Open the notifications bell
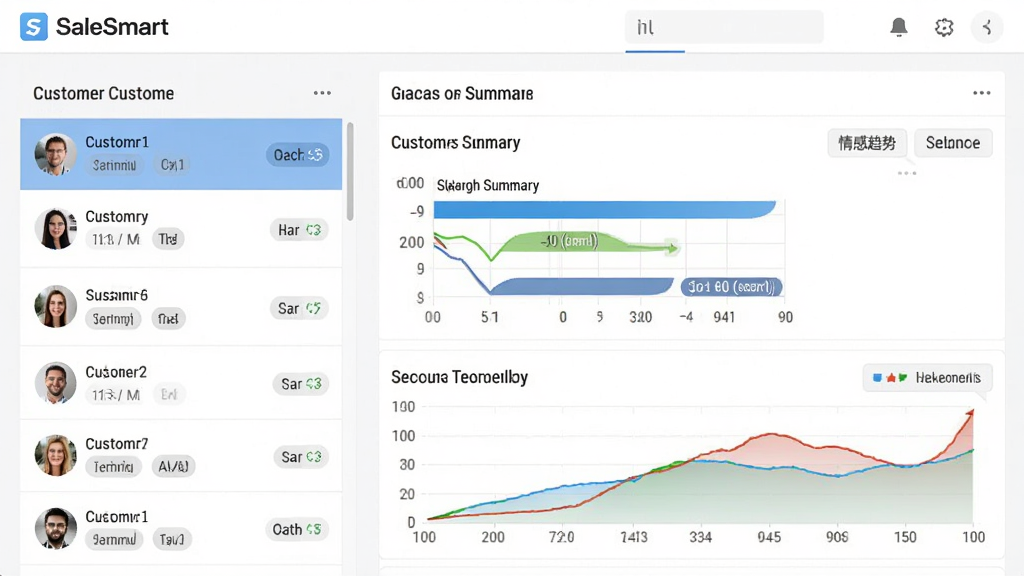This screenshot has width=1024, height=576. [899, 27]
